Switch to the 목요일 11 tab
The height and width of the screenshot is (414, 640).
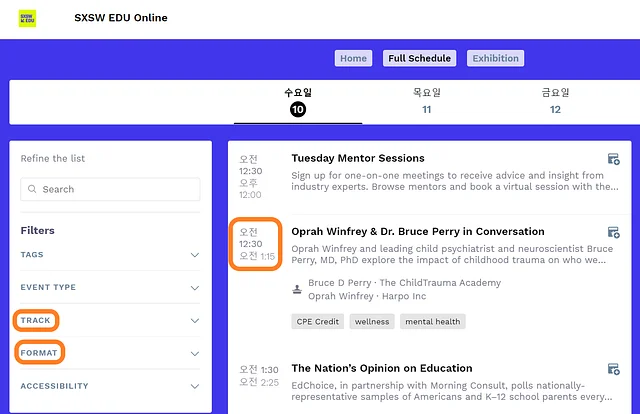pyautogui.click(x=427, y=101)
